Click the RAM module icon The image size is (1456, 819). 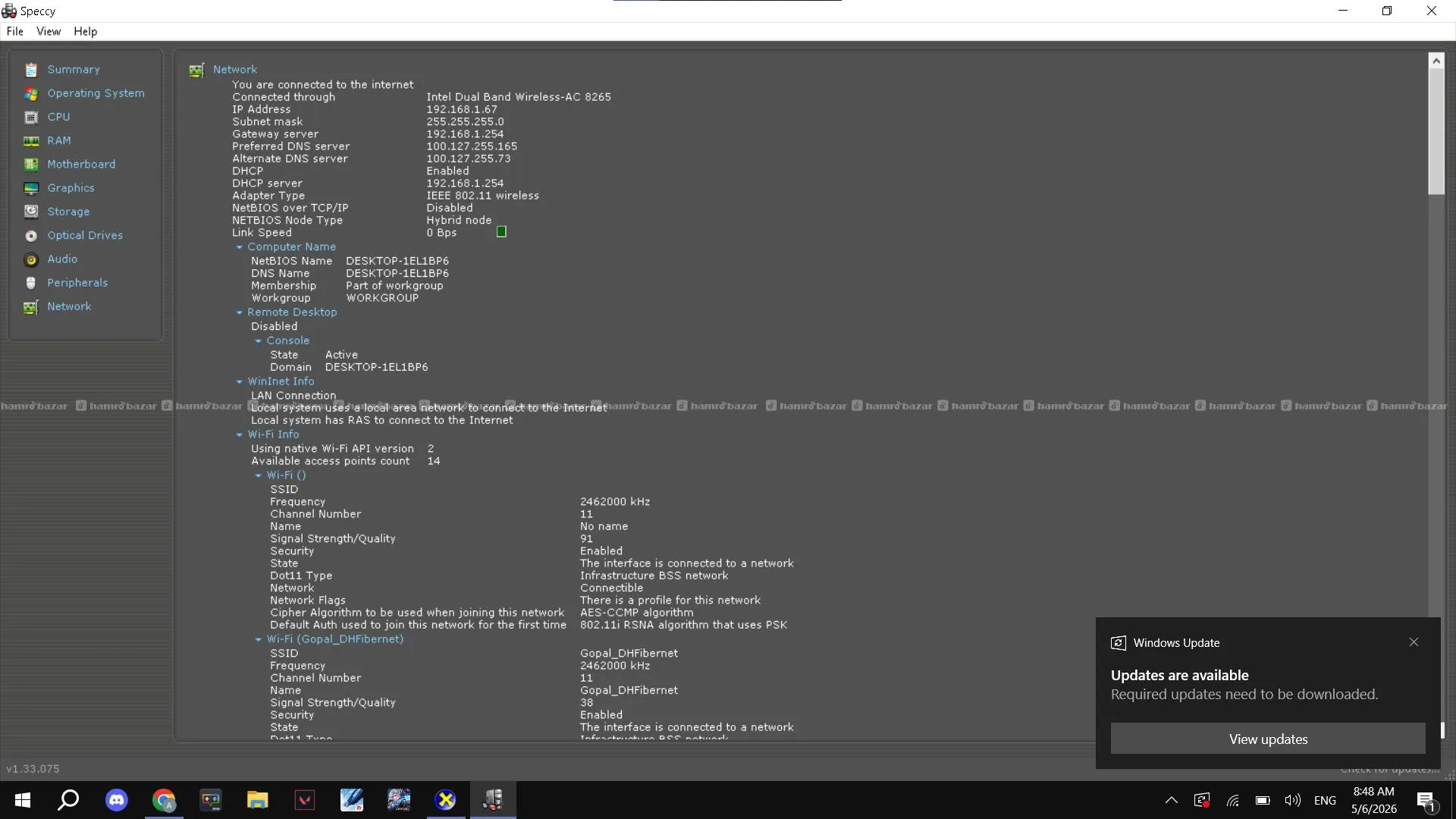pos(31,141)
